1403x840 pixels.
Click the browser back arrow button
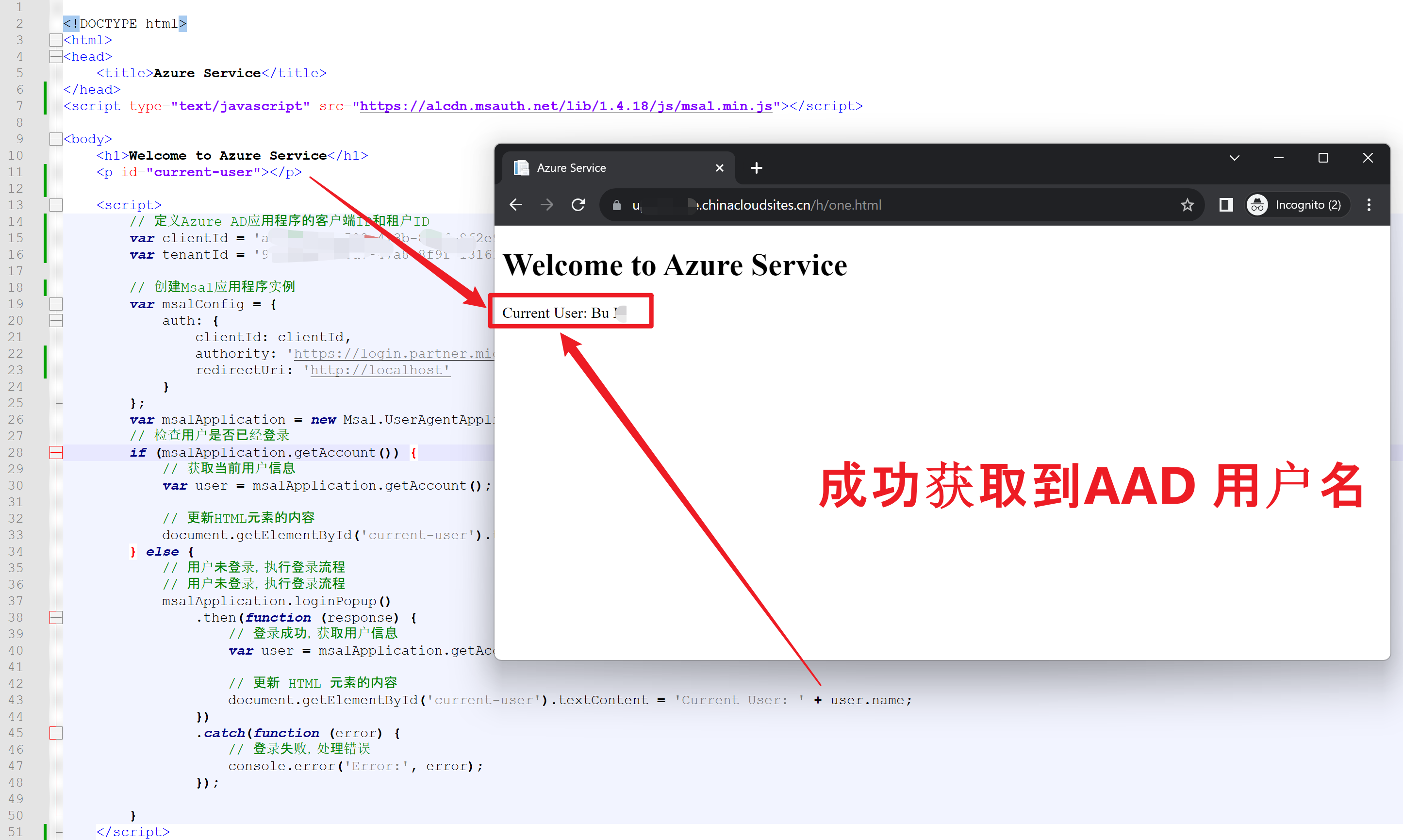click(515, 205)
